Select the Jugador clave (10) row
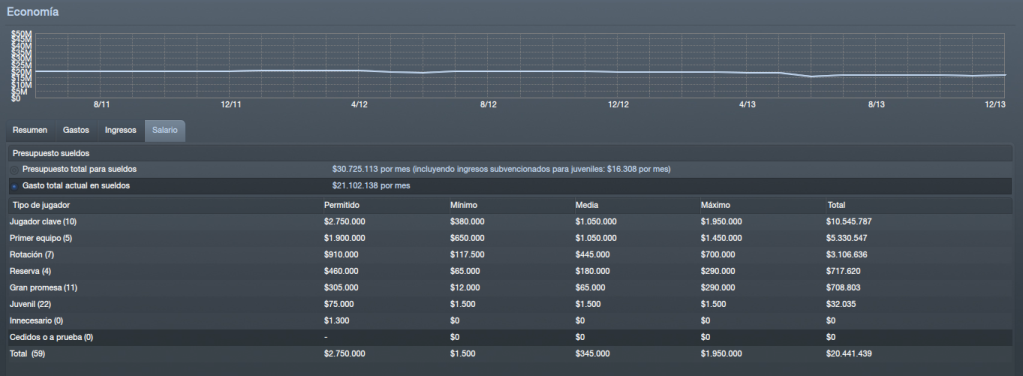The height and width of the screenshot is (376, 1023). point(510,221)
